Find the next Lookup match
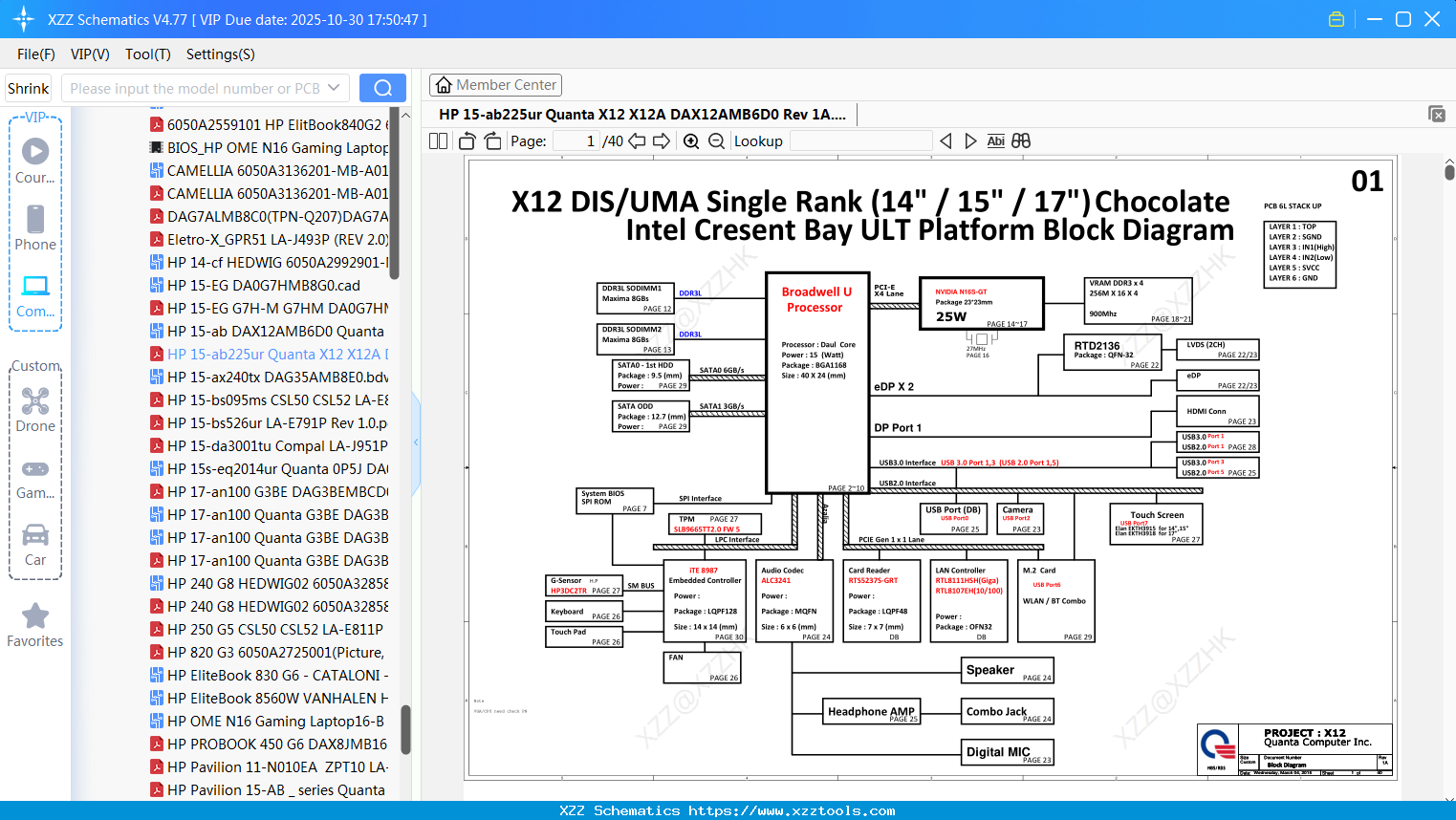The image size is (1456, 820). (x=970, y=141)
